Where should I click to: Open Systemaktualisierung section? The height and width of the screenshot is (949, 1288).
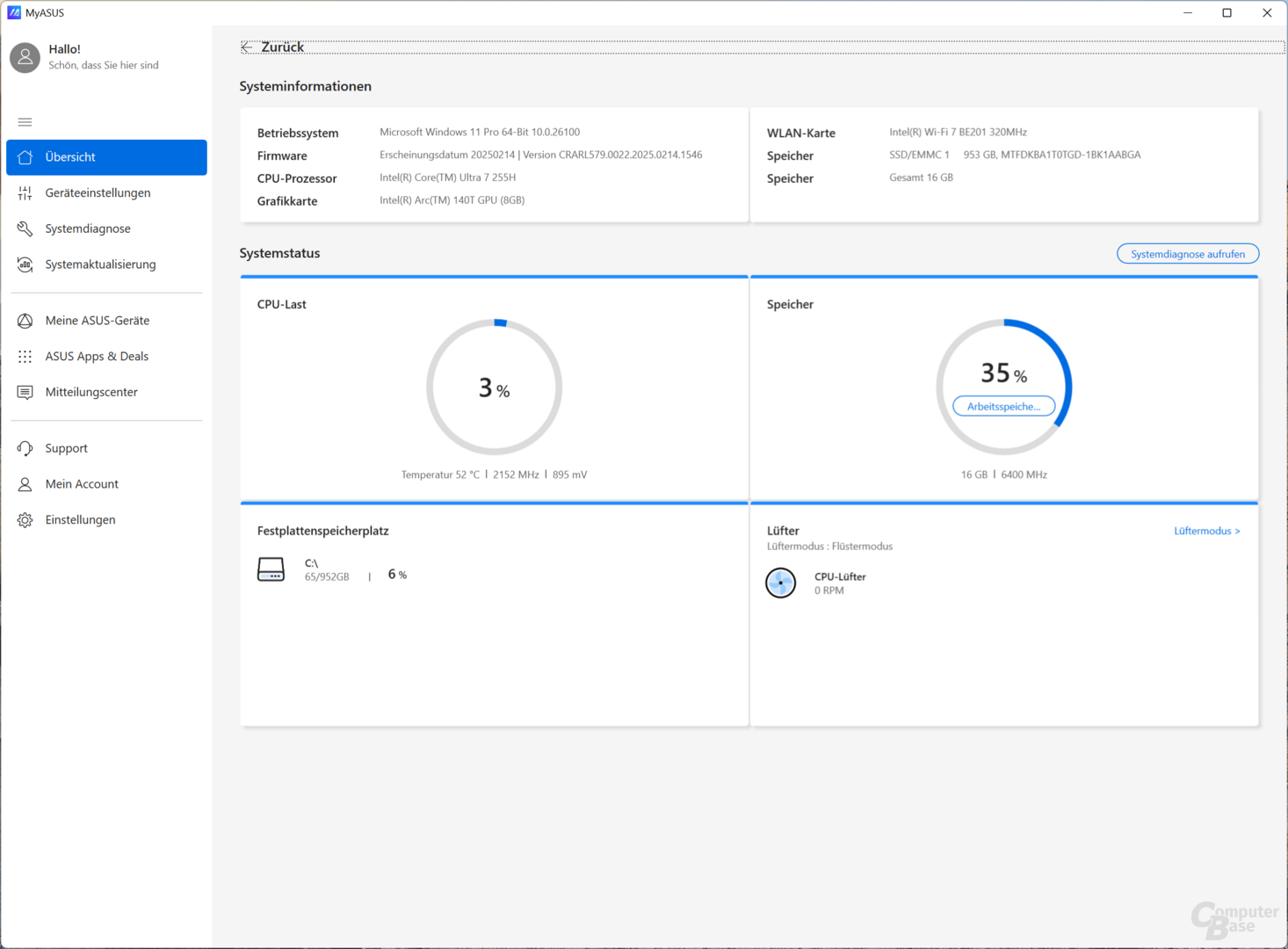[106, 264]
